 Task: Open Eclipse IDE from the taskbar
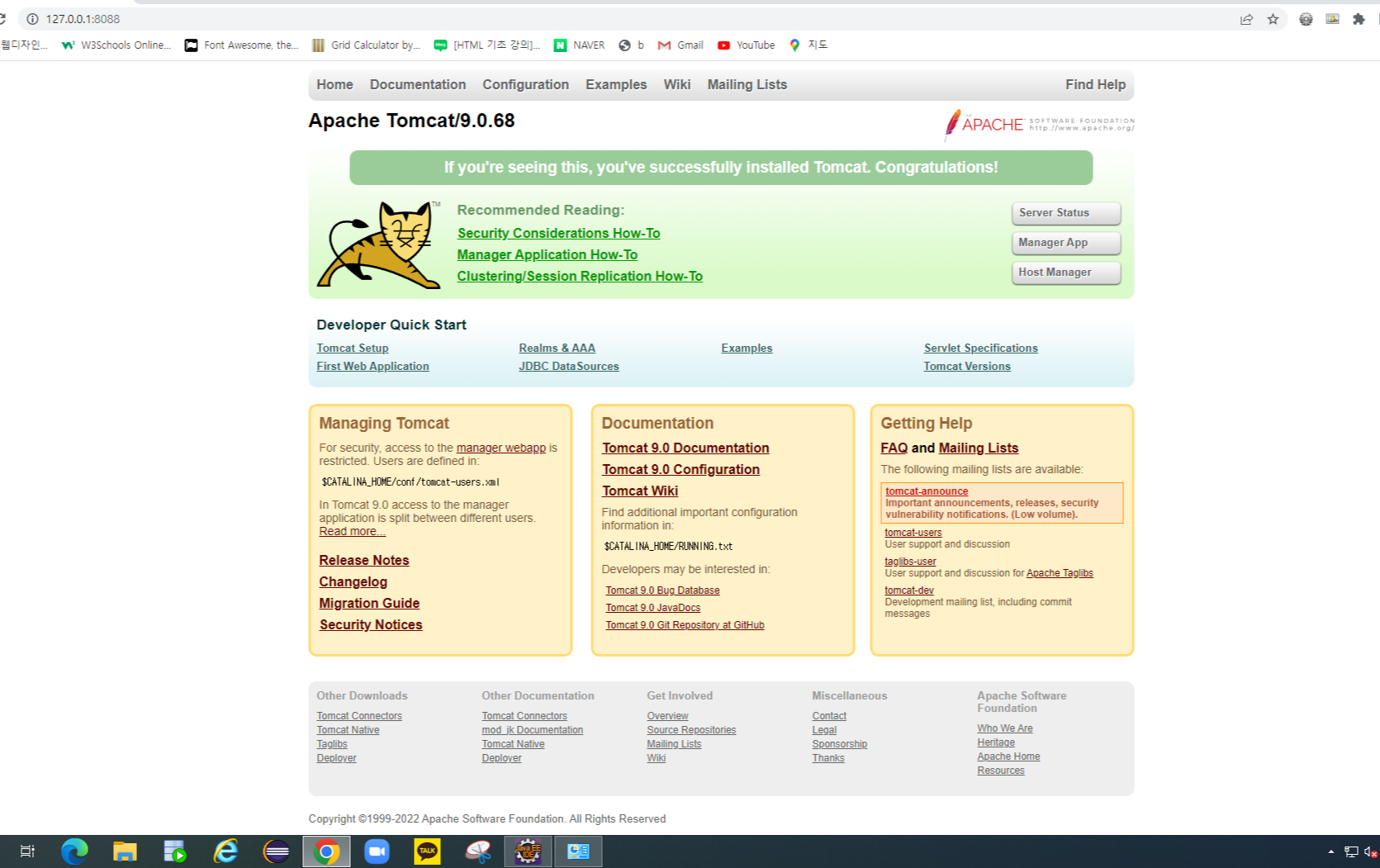click(276, 851)
